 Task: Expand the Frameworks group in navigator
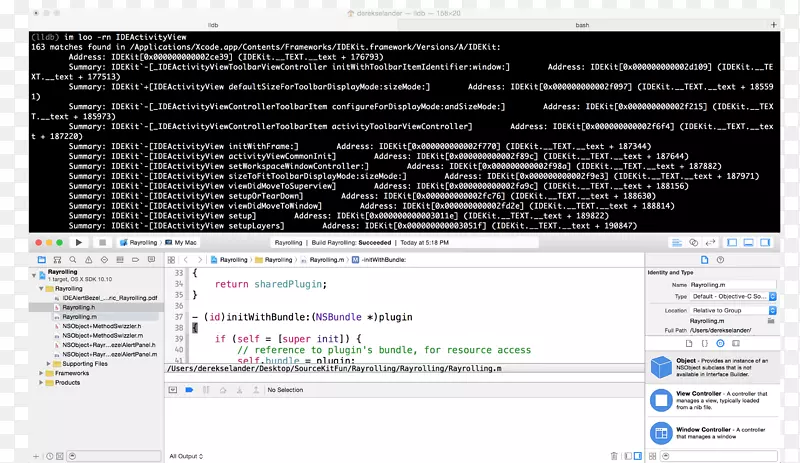tap(42, 373)
